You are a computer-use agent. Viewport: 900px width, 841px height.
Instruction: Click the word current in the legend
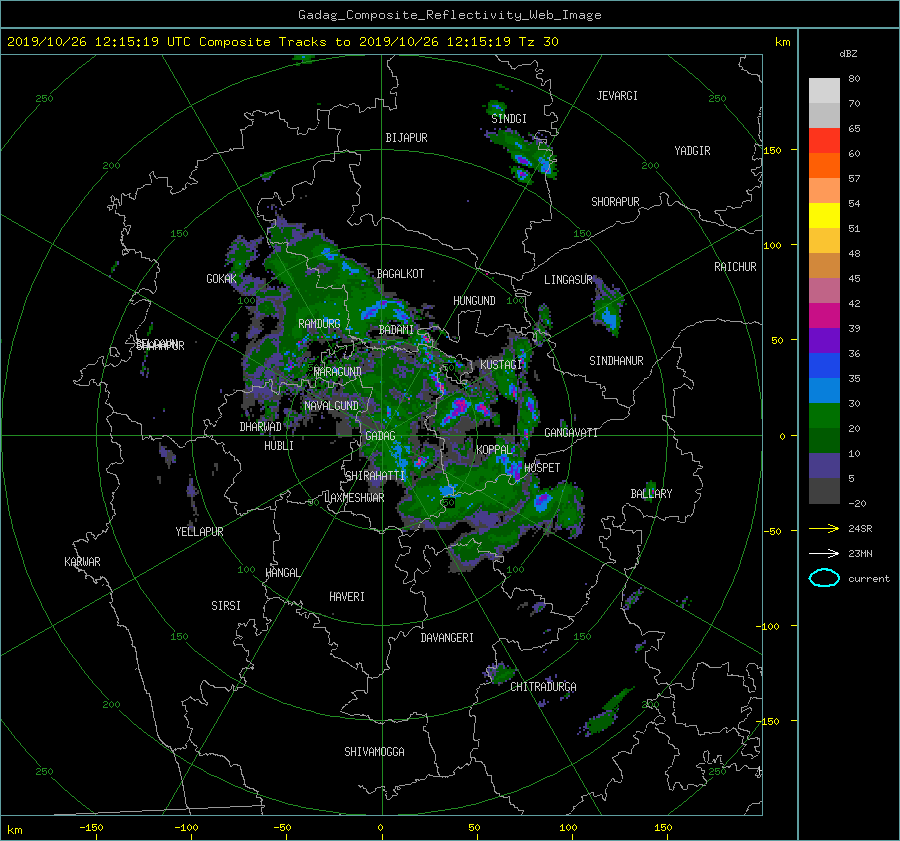(869, 579)
